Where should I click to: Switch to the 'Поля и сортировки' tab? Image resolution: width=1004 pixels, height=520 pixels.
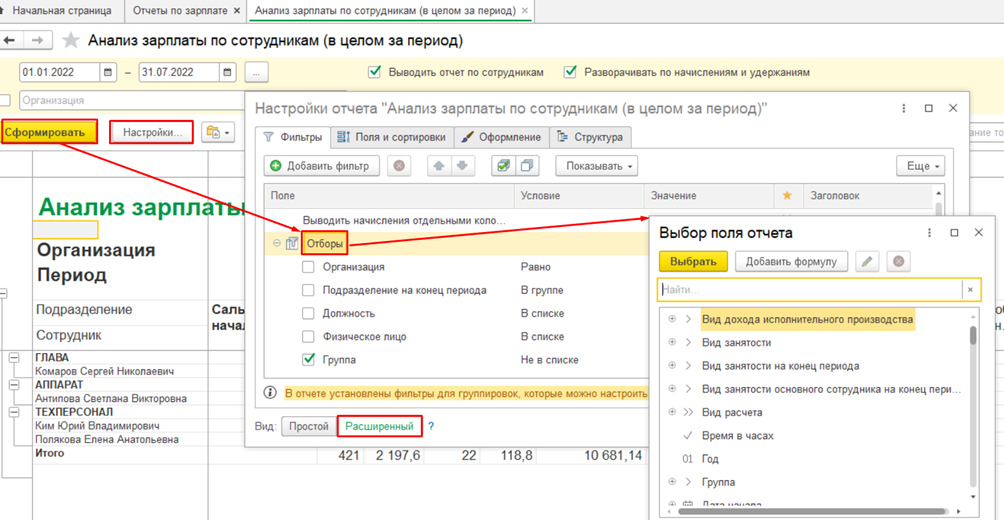click(x=392, y=137)
